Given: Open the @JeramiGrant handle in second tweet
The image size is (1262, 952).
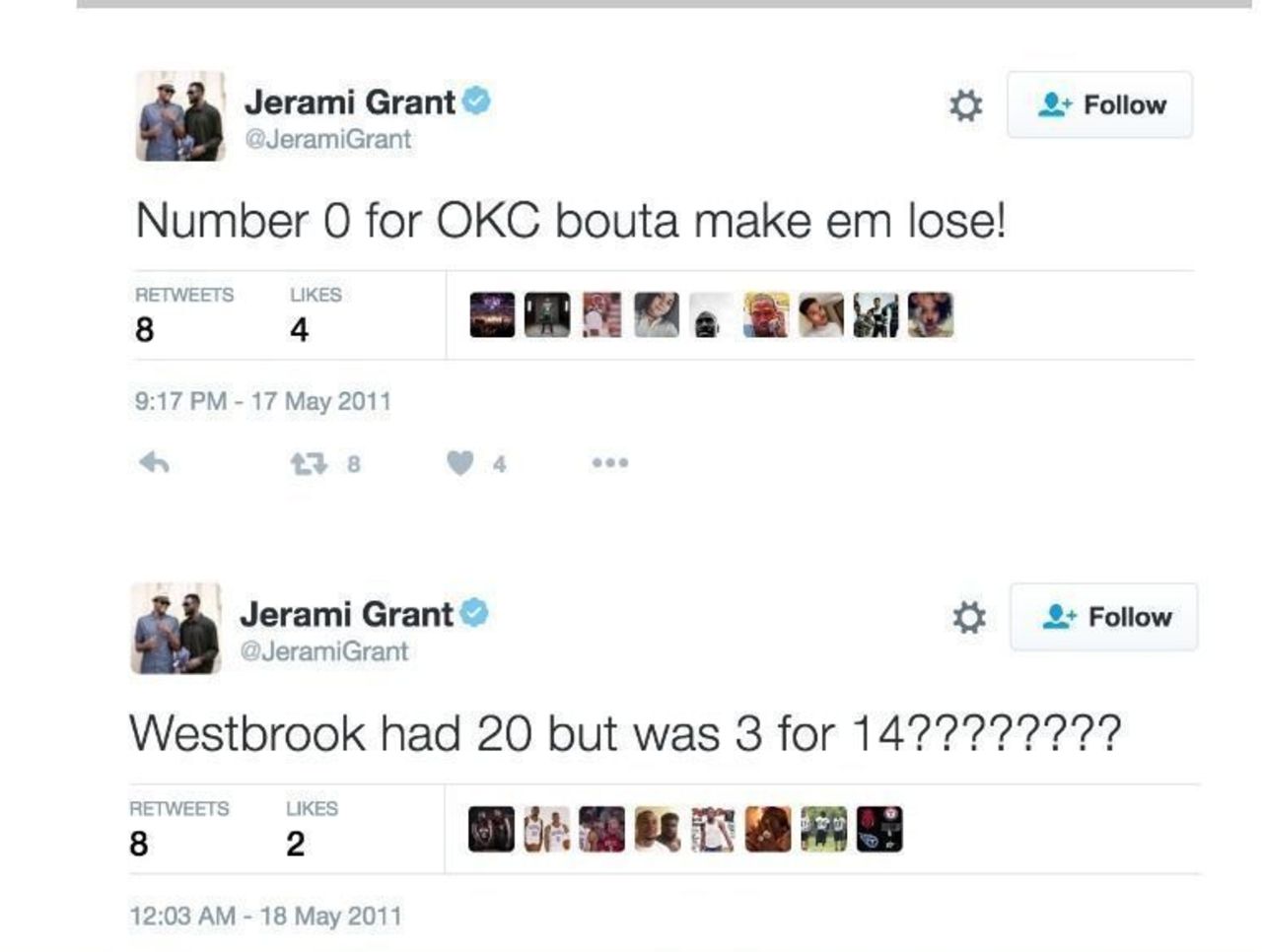Looking at the screenshot, I should pos(324,651).
